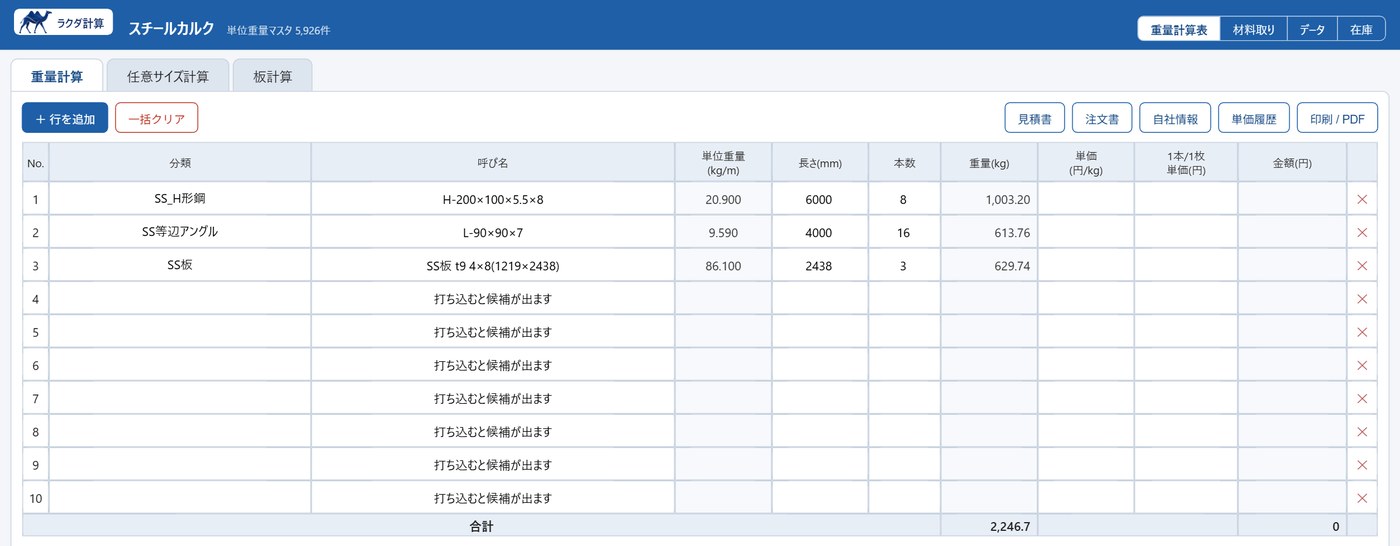Click the SS等辺アングル category cell

180,233
